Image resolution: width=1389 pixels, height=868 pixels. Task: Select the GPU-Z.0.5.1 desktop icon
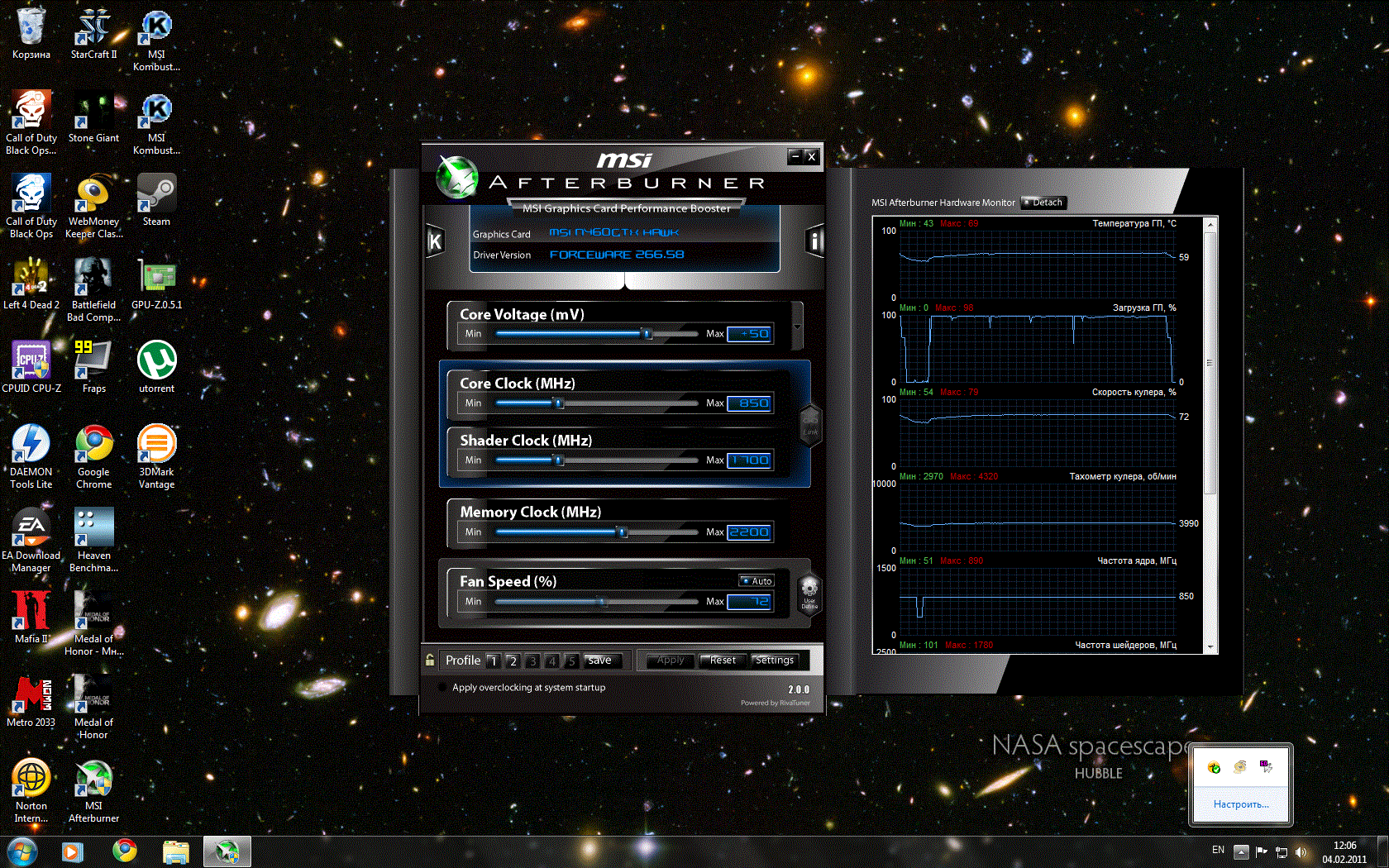coord(156,284)
